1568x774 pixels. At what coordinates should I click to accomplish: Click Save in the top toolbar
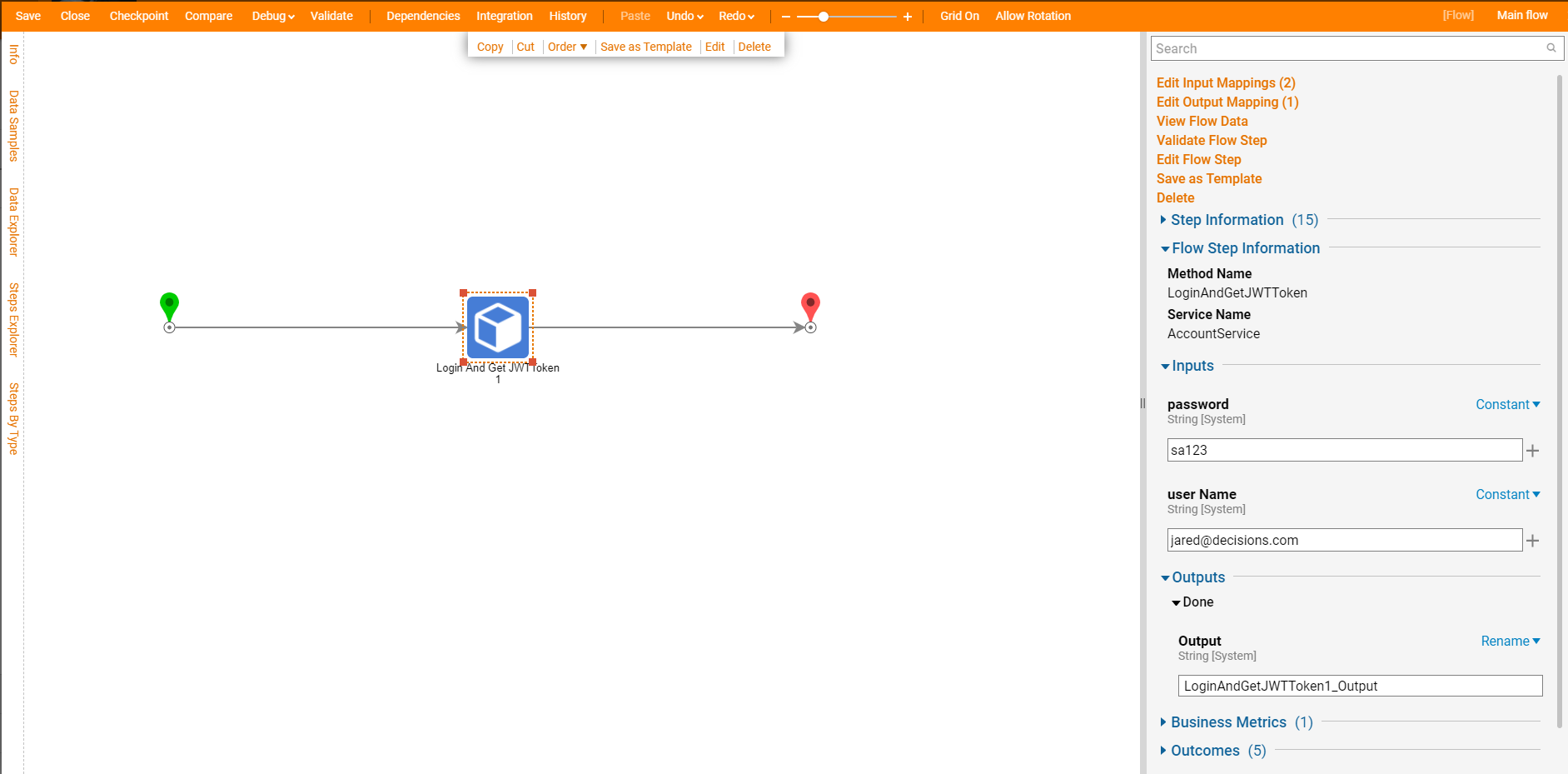click(x=27, y=16)
